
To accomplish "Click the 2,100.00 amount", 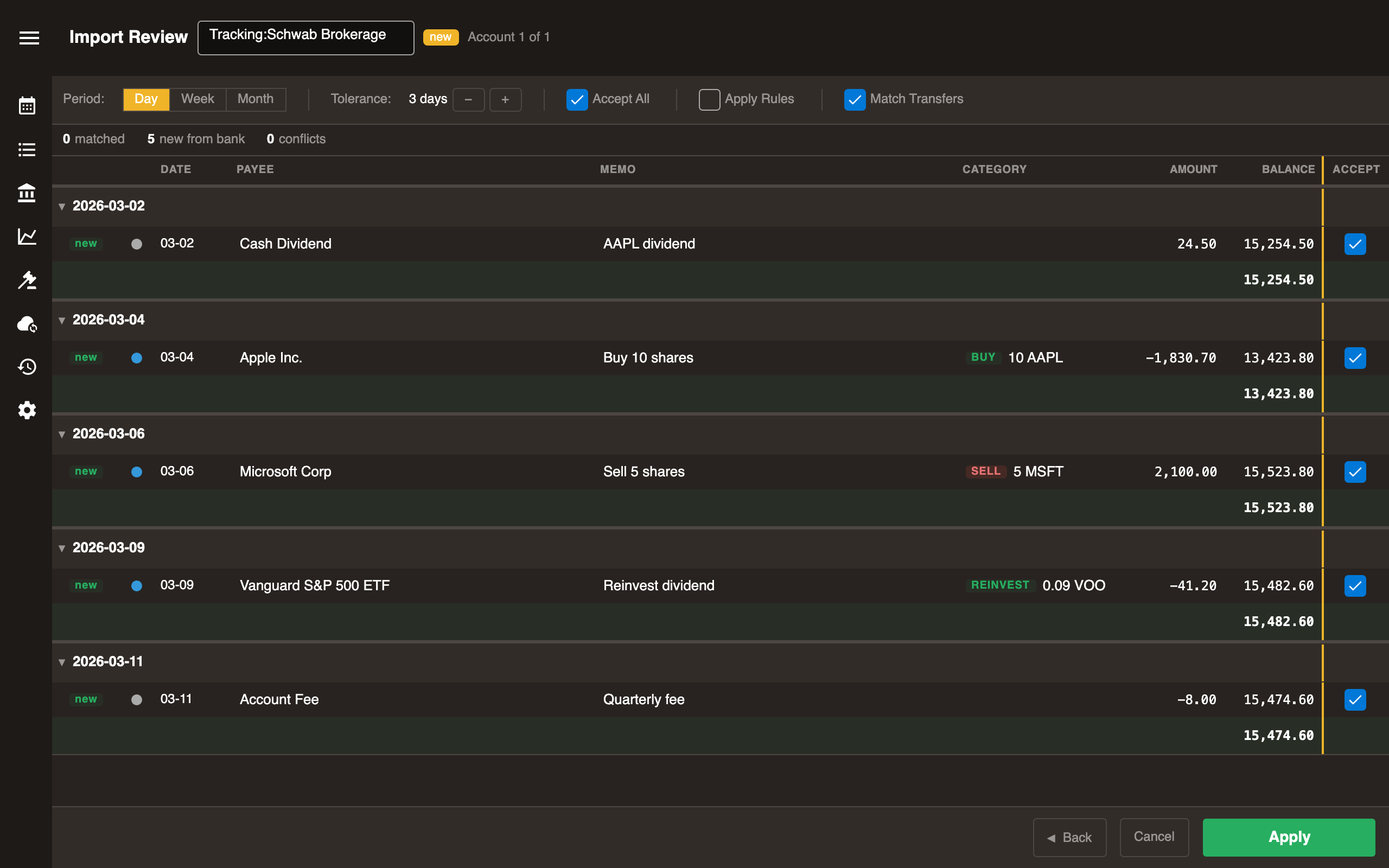I will pyautogui.click(x=1185, y=472).
